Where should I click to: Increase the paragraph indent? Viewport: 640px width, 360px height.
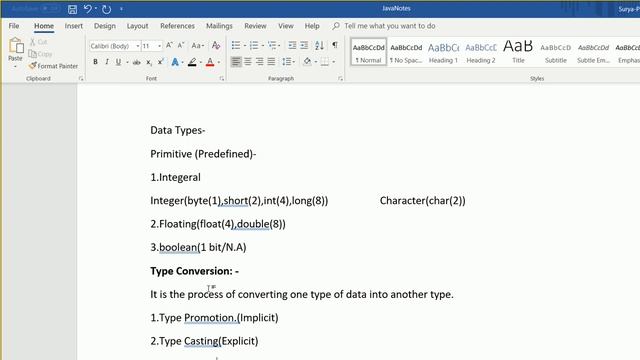click(x=304, y=45)
